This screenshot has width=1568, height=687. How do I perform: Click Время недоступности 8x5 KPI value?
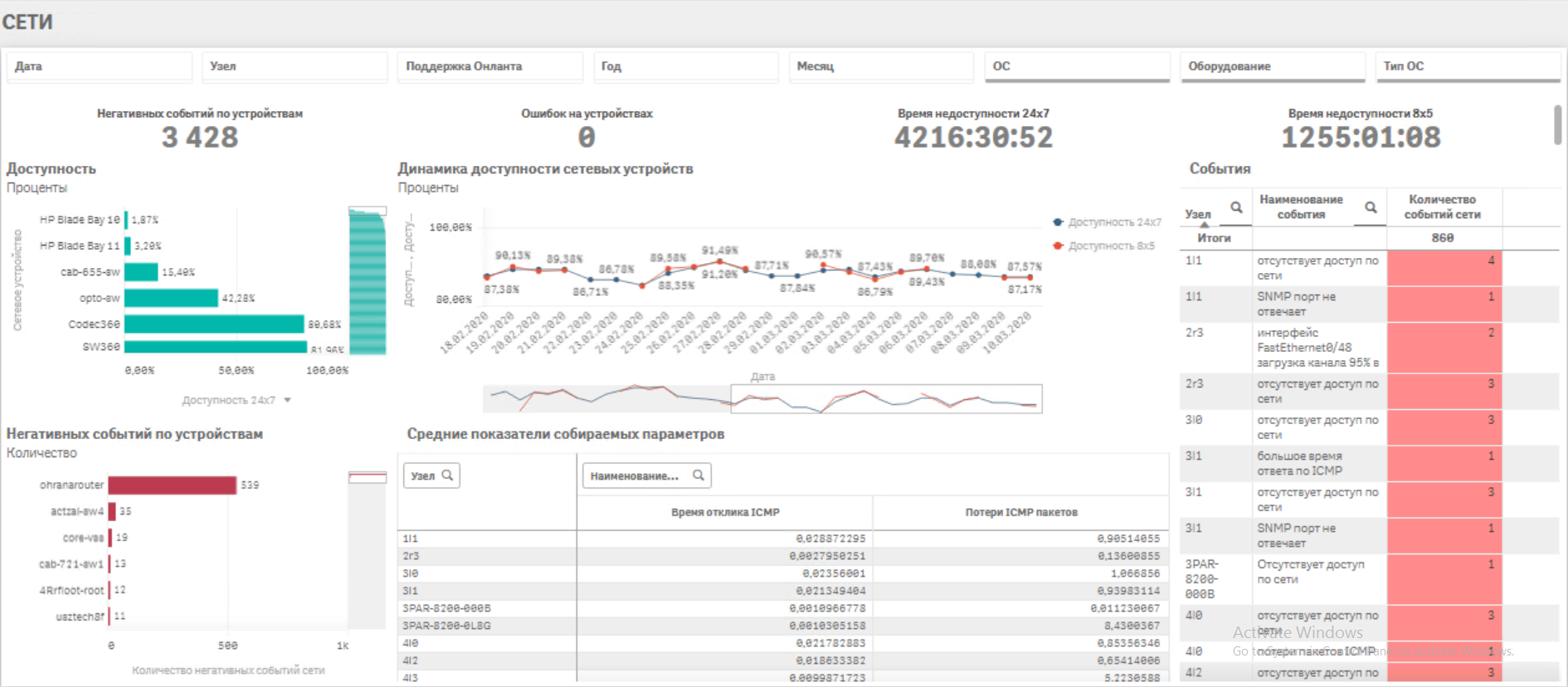tap(1361, 138)
